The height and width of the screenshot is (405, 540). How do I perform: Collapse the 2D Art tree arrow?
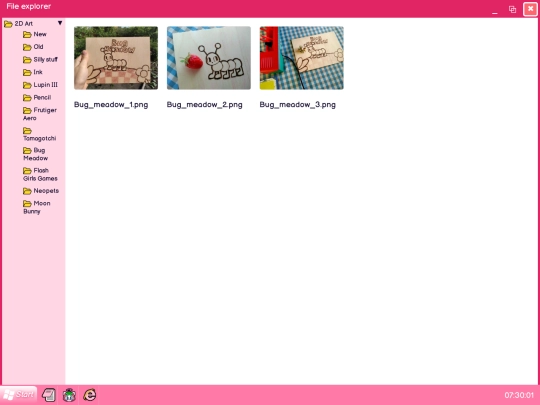[60, 23]
